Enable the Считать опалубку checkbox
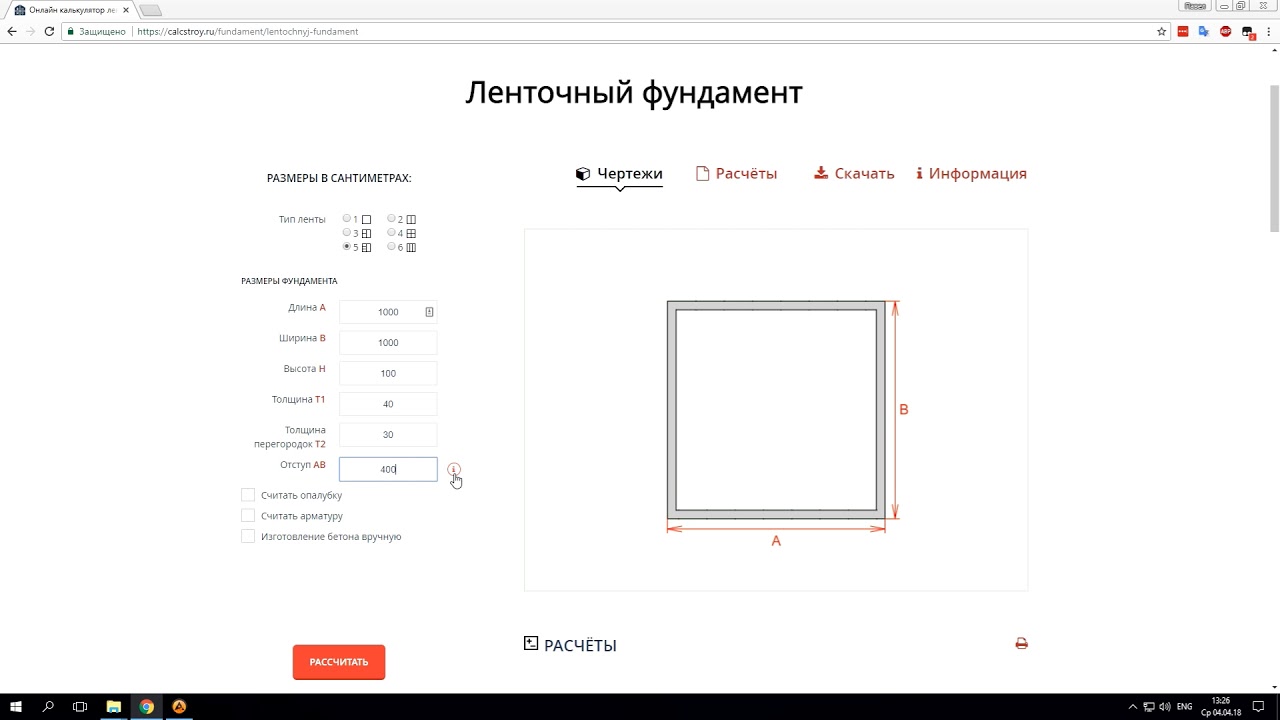Image resolution: width=1280 pixels, height=720 pixels. [248, 495]
